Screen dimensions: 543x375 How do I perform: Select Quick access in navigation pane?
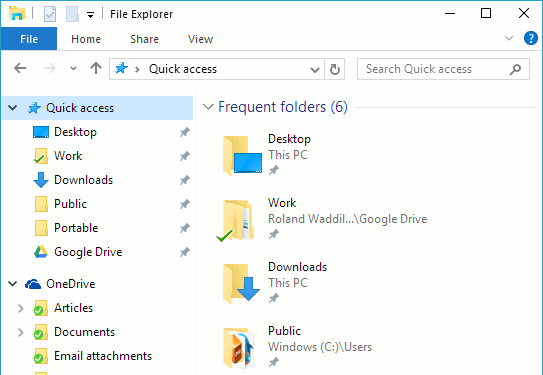(x=80, y=108)
